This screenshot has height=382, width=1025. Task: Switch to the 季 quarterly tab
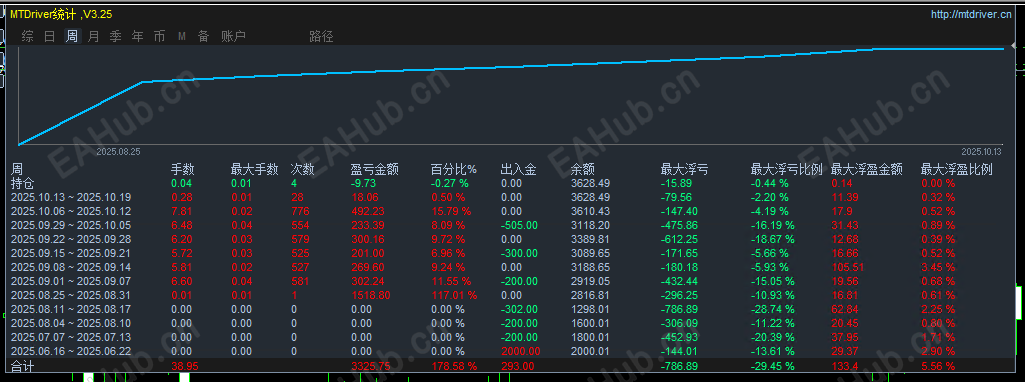(116, 37)
